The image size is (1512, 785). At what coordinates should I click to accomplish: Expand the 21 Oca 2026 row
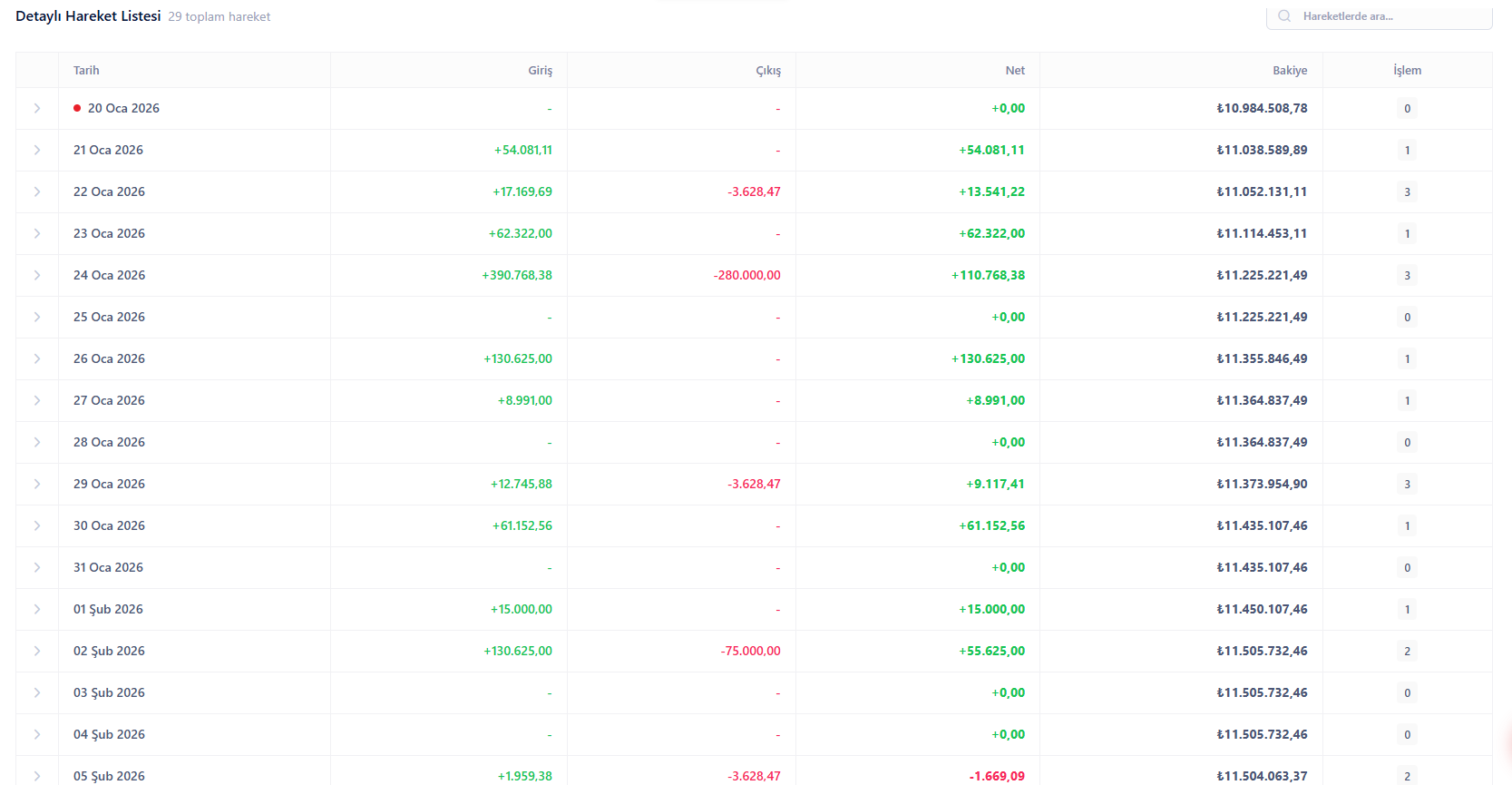pyautogui.click(x=37, y=151)
